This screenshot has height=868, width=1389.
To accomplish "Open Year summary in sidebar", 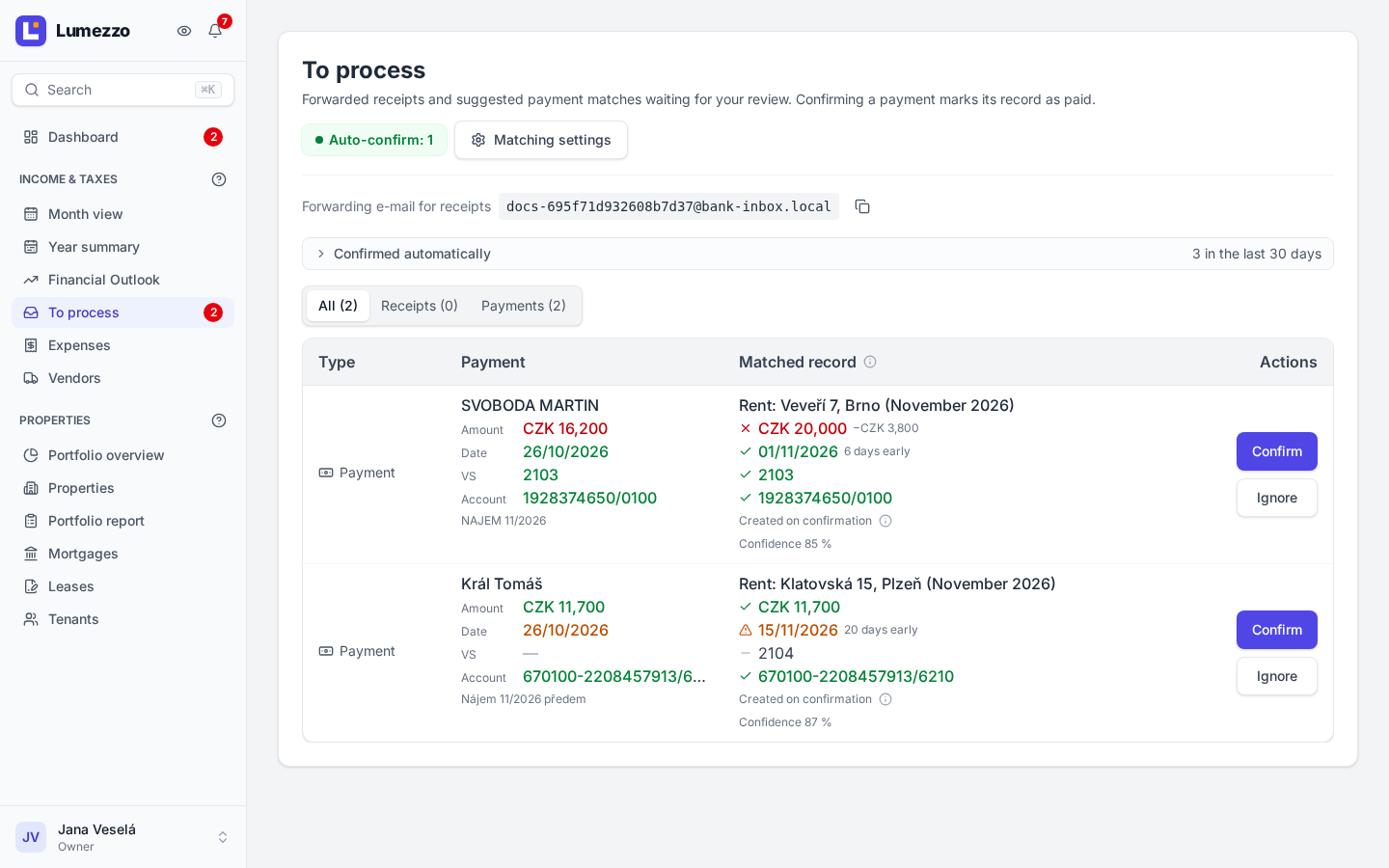I will 123,247.
